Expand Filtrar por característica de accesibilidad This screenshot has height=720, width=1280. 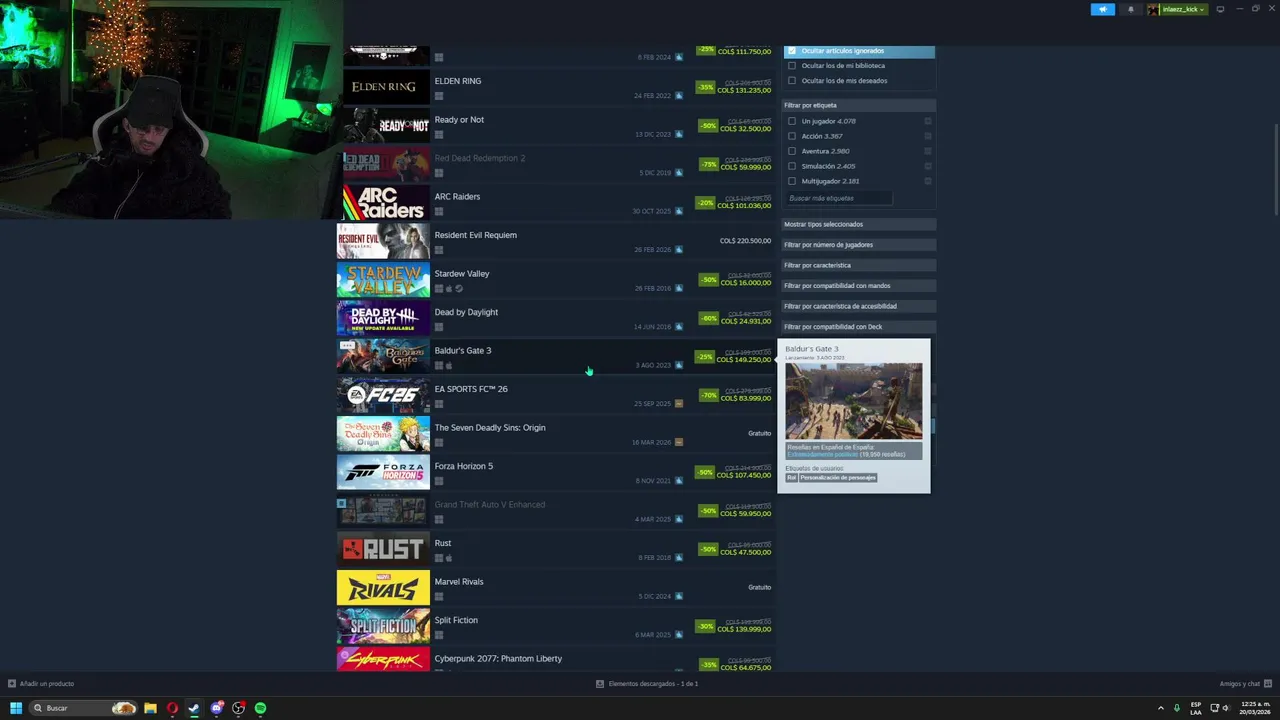click(x=858, y=306)
